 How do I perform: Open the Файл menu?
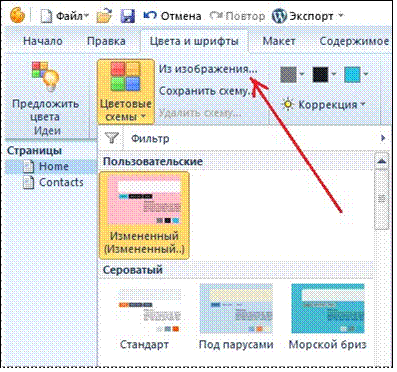65,16
